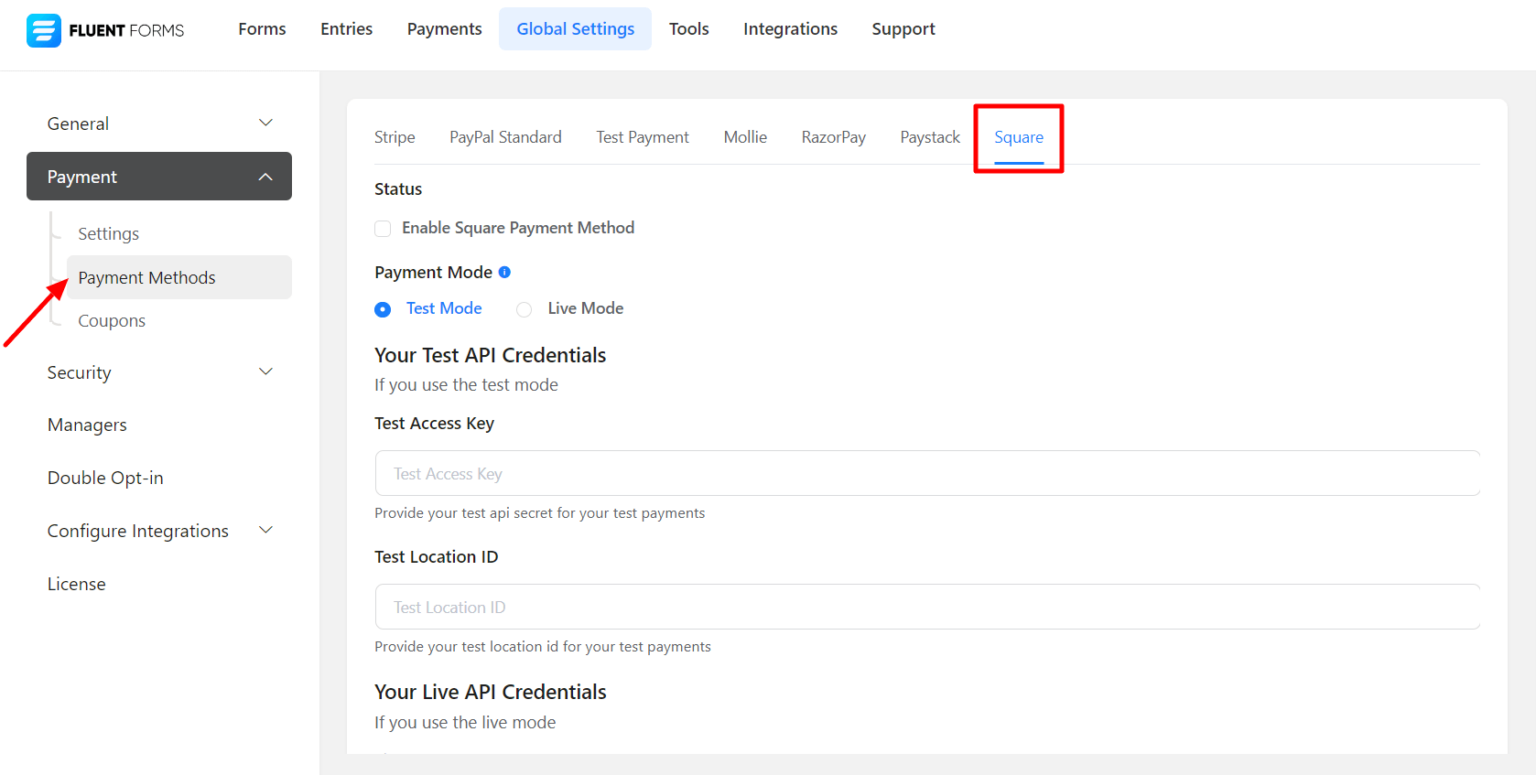Switch to the RazorPay tab

point(833,137)
